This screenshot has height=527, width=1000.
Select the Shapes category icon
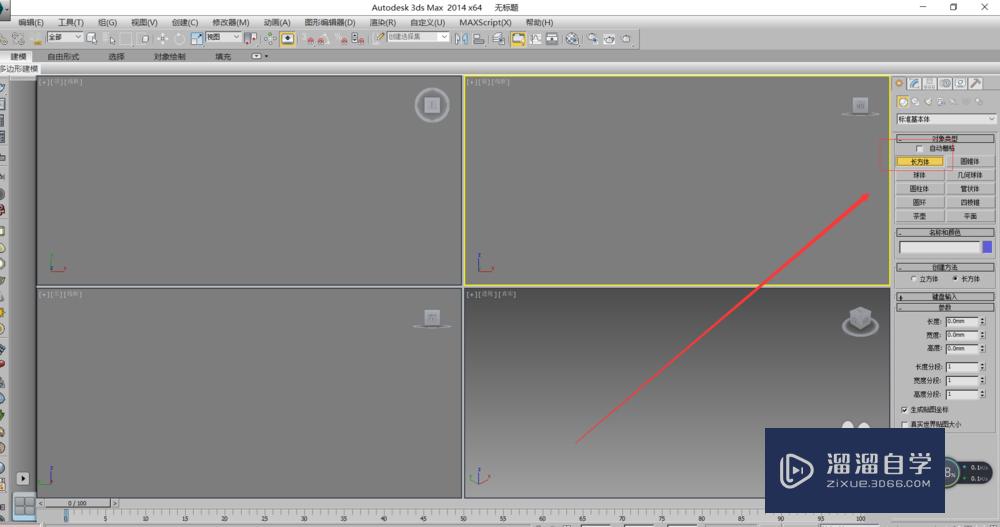[x=916, y=101]
